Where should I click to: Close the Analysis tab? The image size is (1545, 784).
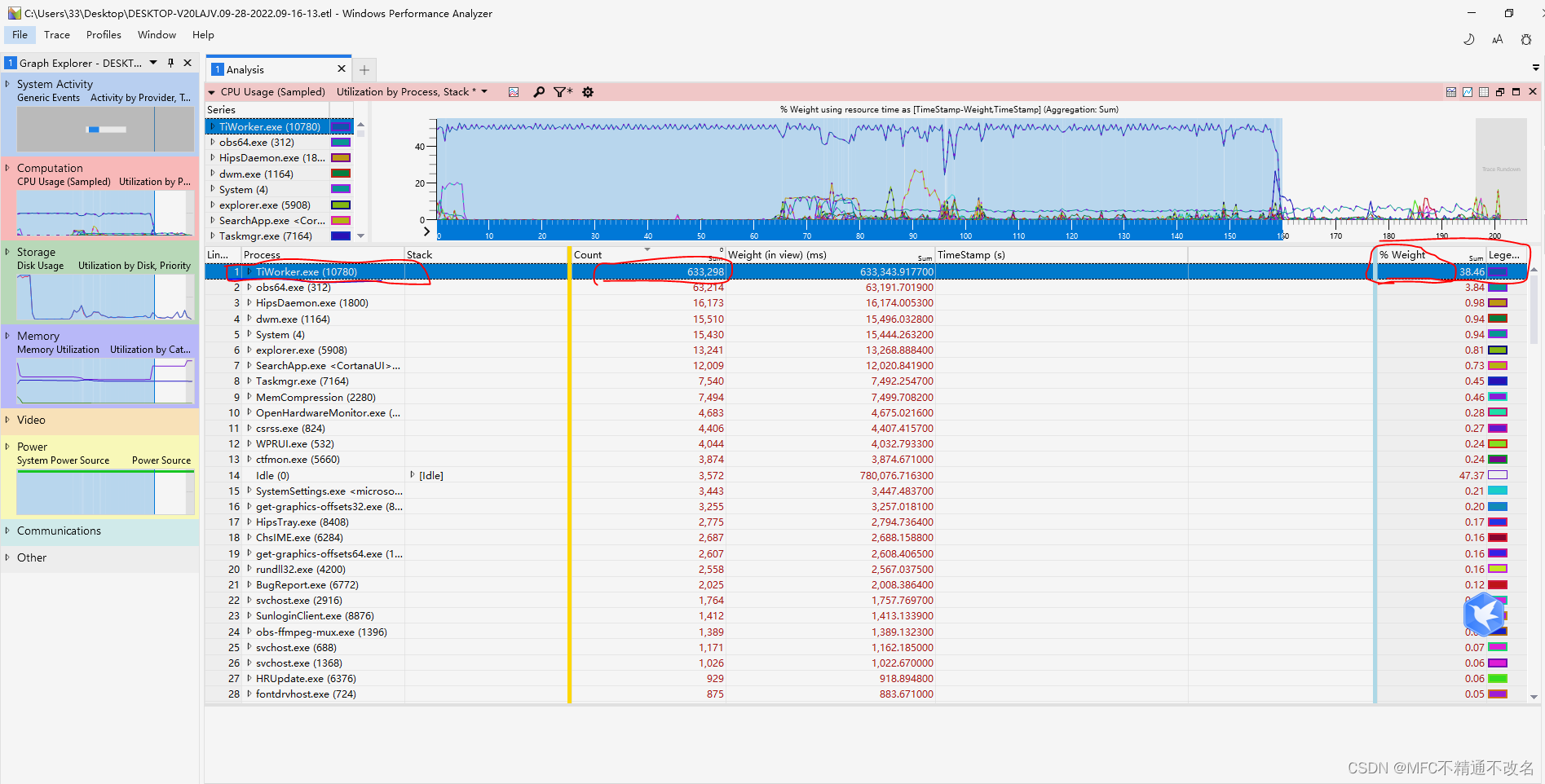(x=342, y=69)
